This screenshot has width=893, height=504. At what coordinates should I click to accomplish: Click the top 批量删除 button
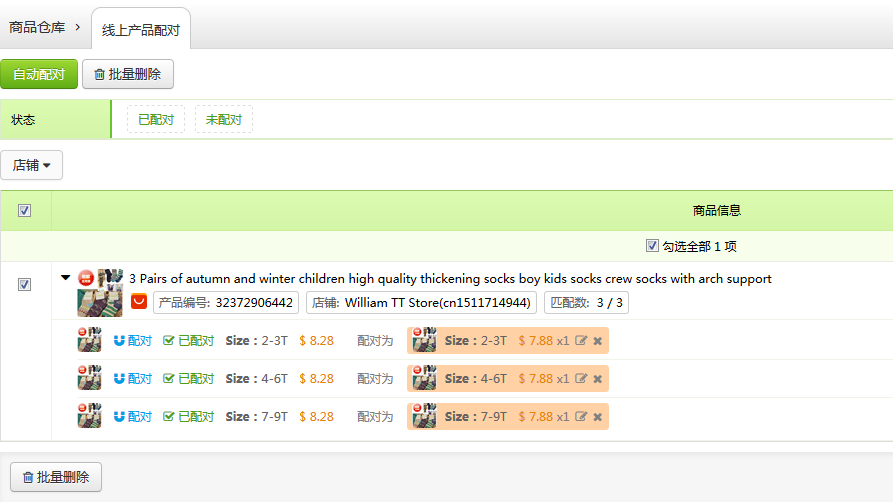pos(128,74)
